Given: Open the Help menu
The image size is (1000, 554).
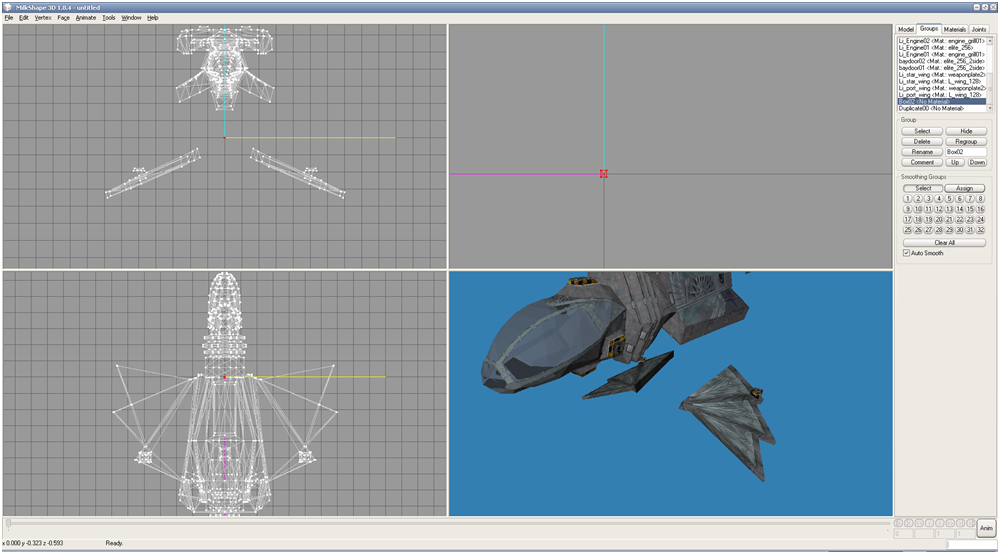Looking at the screenshot, I should 152,18.
